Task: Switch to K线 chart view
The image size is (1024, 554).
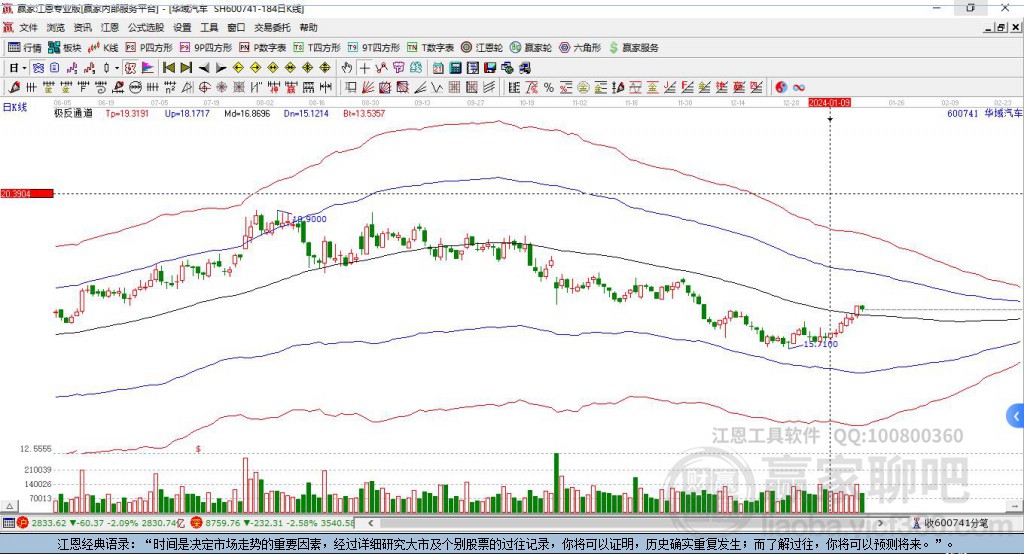Action: (103, 48)
